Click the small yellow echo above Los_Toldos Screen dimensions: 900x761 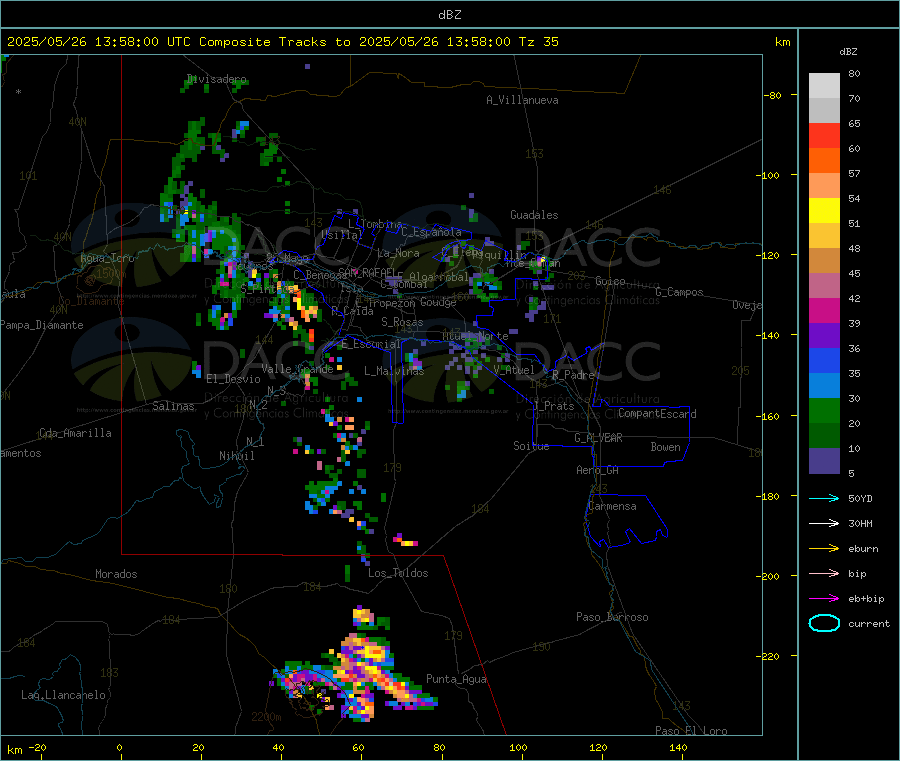pos(406,539)
